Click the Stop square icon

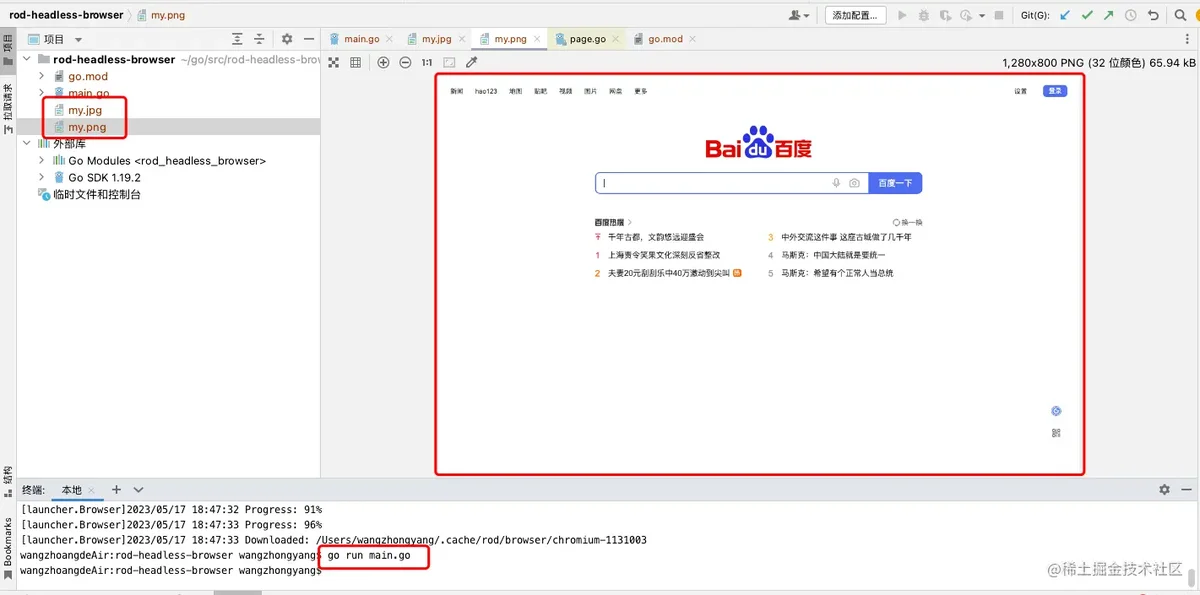tap(998, 15)
